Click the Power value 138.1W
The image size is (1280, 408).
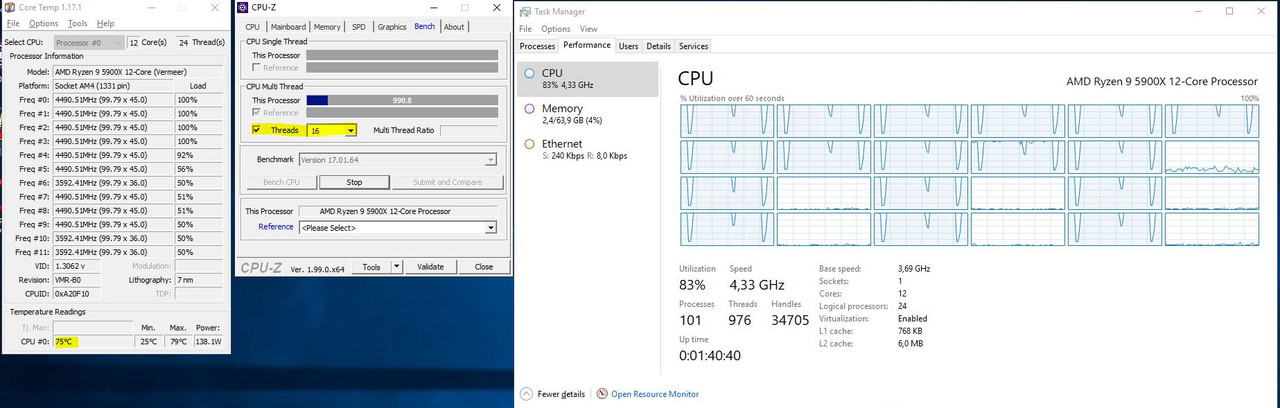coord(209,342)
